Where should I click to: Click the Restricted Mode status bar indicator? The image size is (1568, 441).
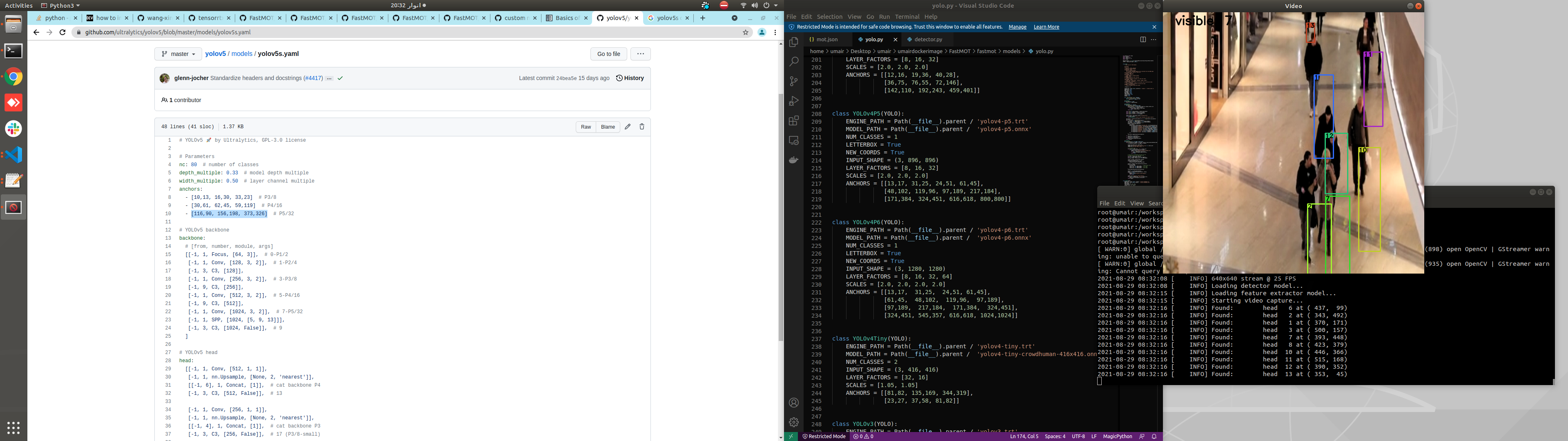824,436
